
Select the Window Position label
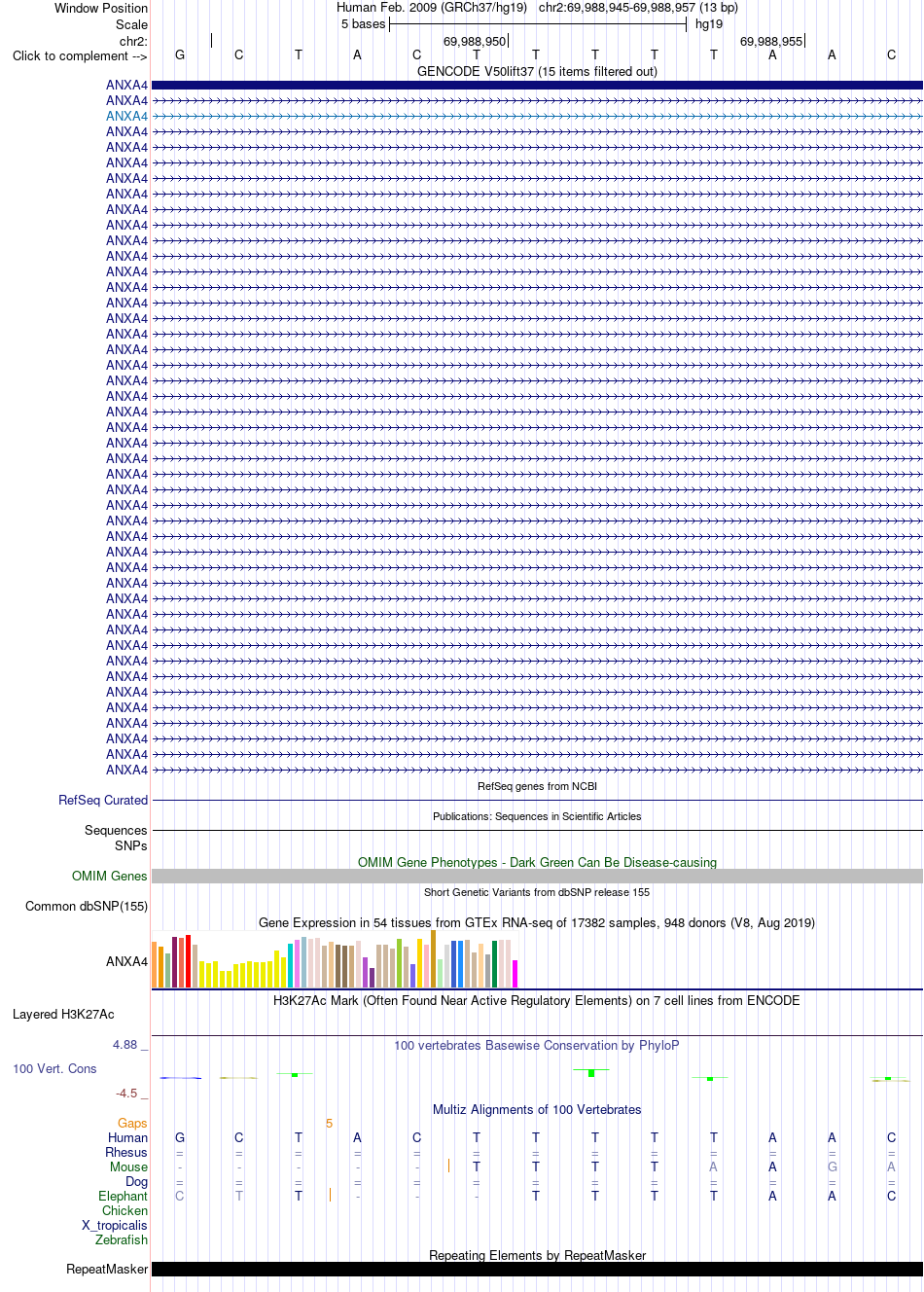tap(101, 8)
